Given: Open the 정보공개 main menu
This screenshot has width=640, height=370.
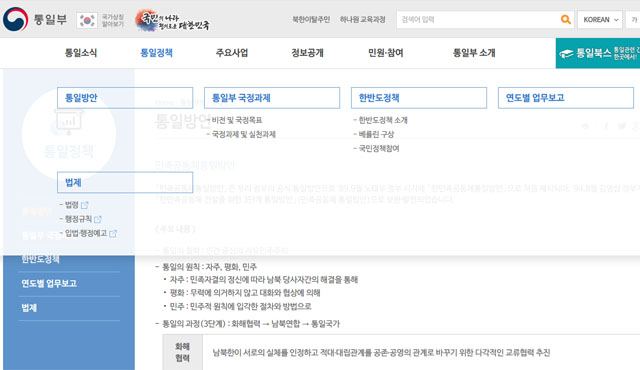Looking at the screenshot, I should click(307, 53).
